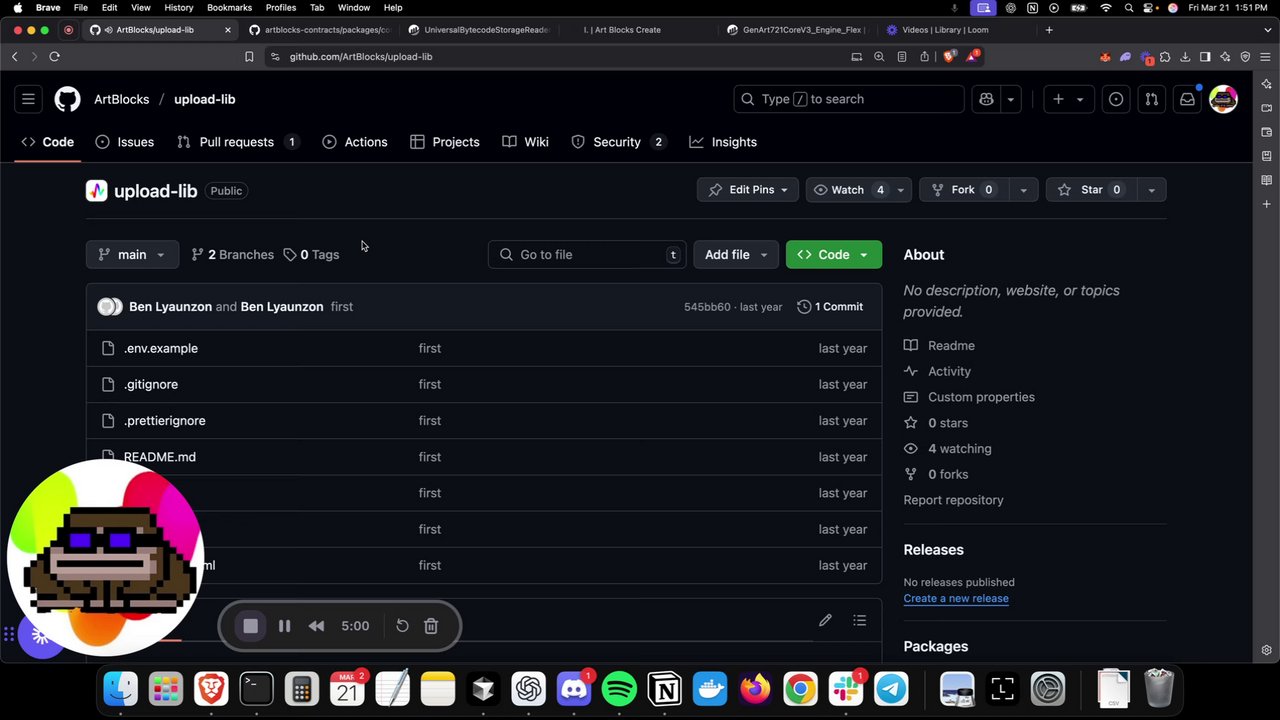Expand the Add file dropdown
The height and width of the screenshot is (720, 1280).
click(736, 255)
